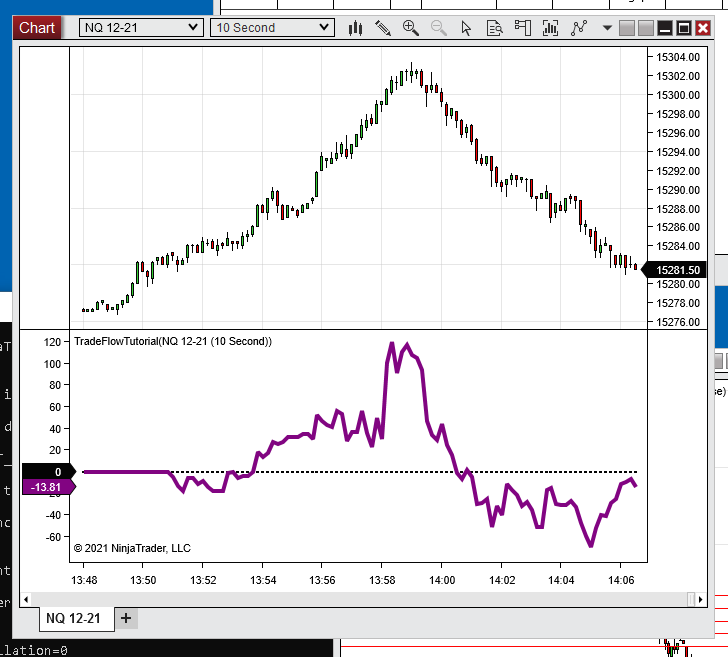Click the 15281.50 current price marker
Screen dimensions: 728x657
click(x=674, y=270)
